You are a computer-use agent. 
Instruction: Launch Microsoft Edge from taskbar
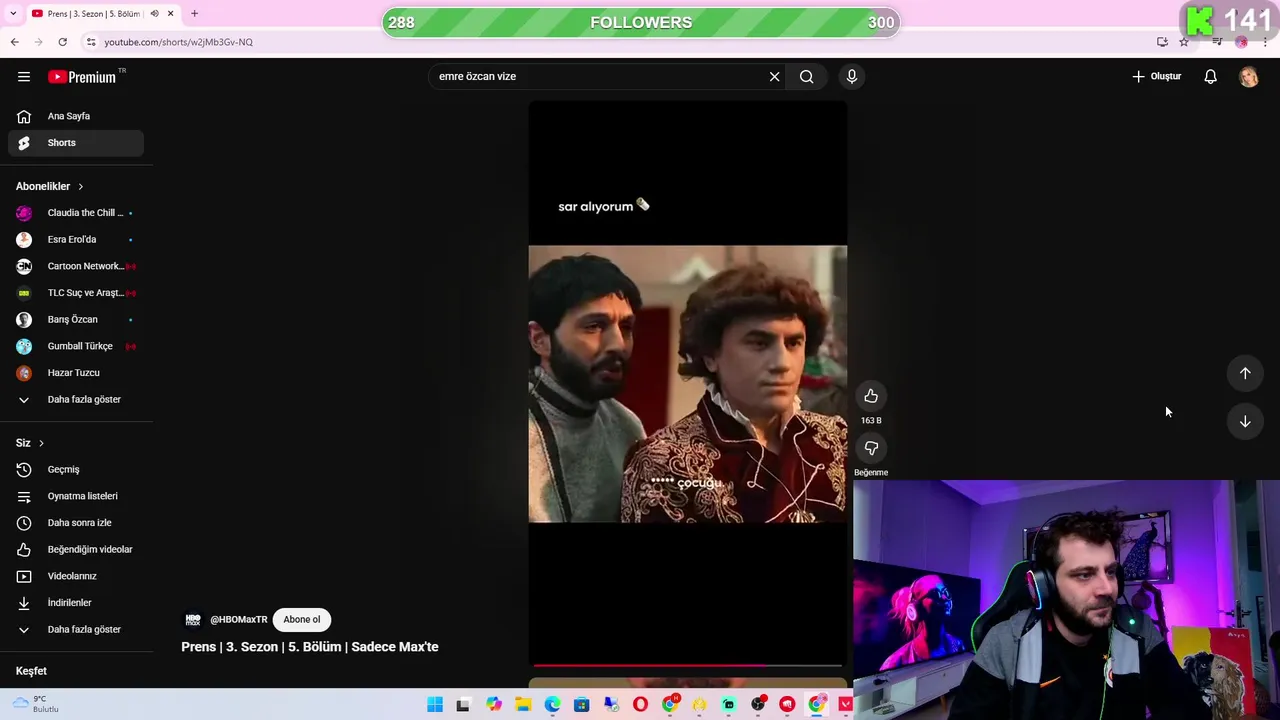tap(552, 705)
